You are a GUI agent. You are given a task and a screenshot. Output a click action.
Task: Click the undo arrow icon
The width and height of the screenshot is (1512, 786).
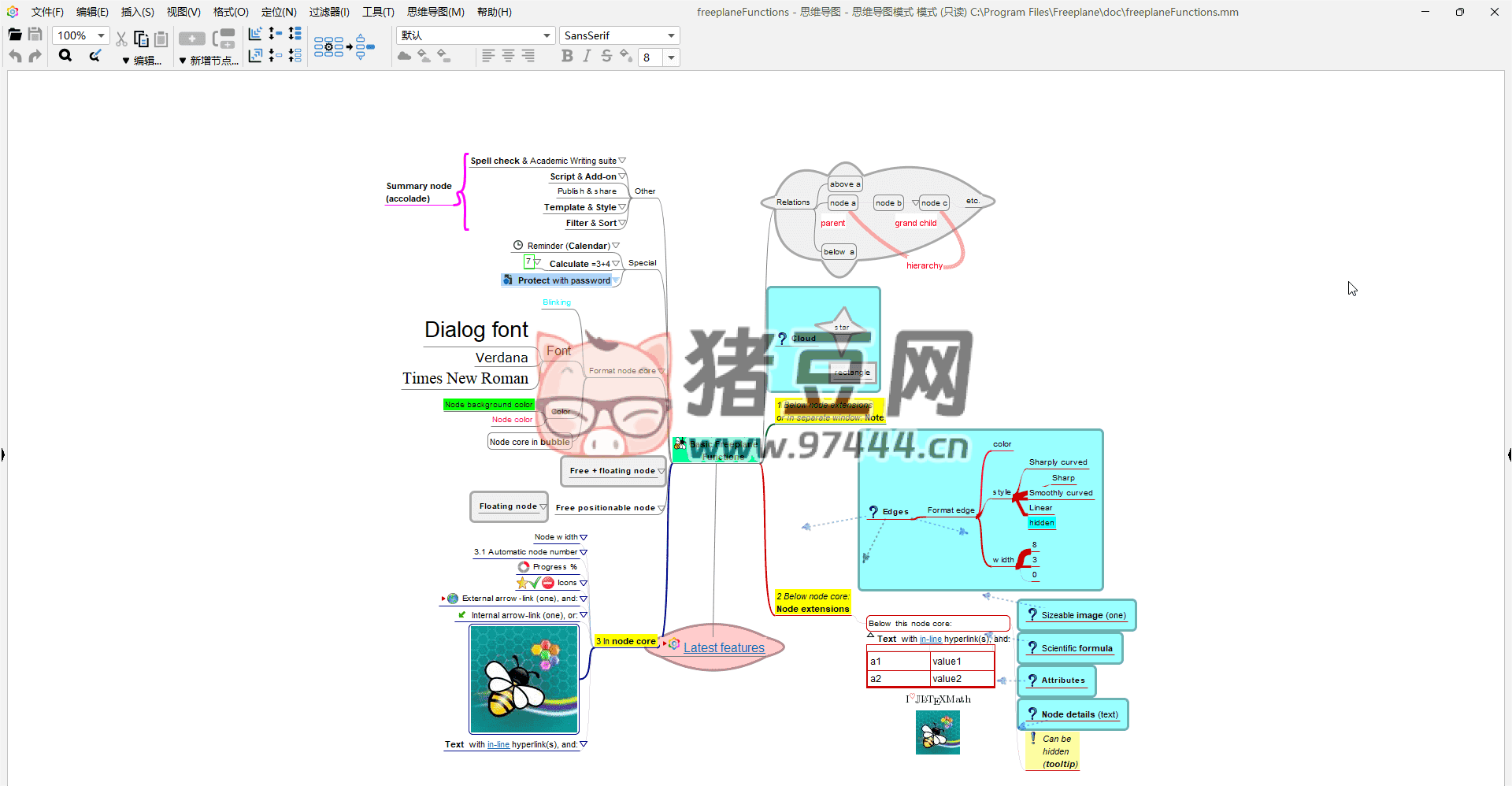pos(15,56)
